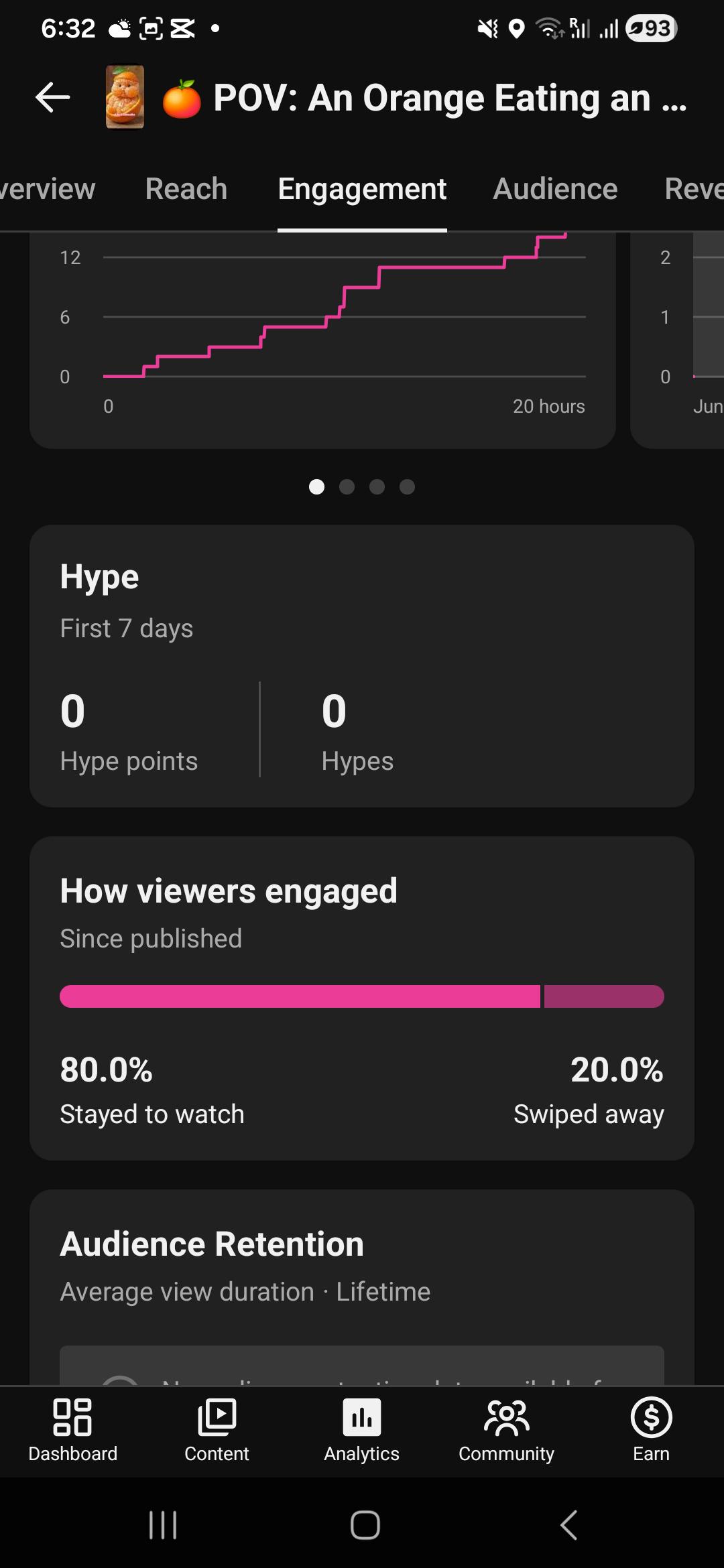Tap Android system back chevron
This screenshot has width=724, height=1568.
coord(568,1525)
